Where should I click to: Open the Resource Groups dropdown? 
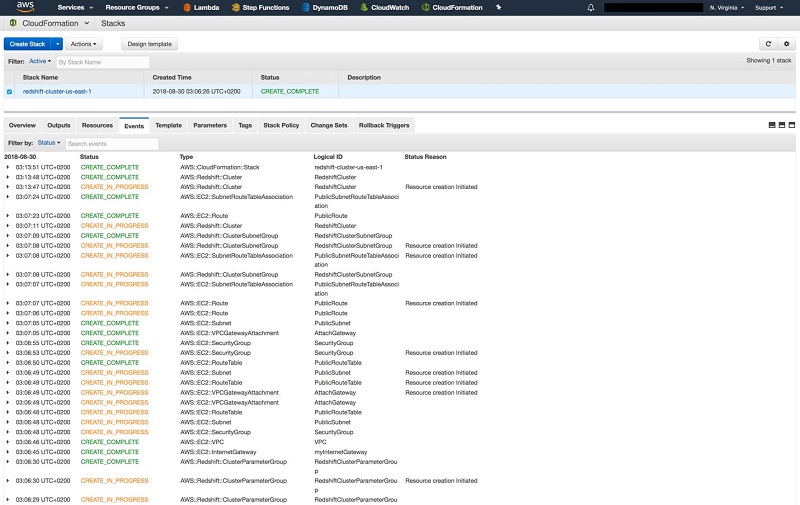pos(137,8)
